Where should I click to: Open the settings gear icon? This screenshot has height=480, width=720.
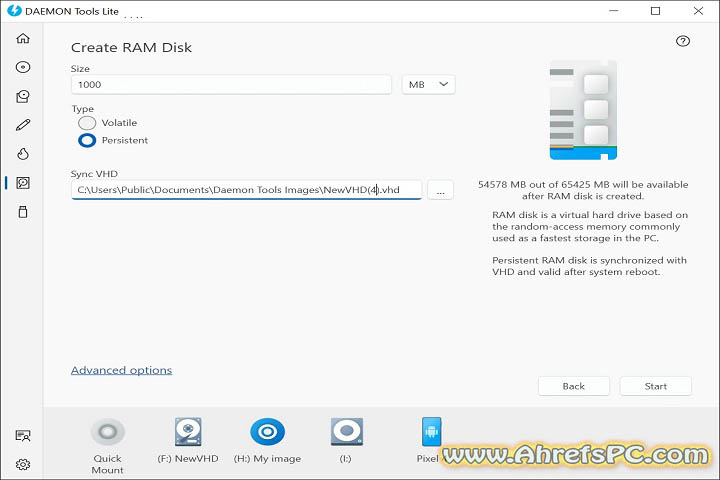[x=23, y=464]
